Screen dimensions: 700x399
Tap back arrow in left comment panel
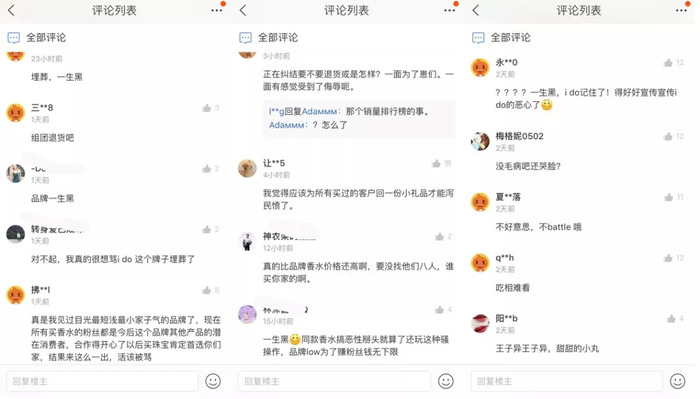[12, 10]
